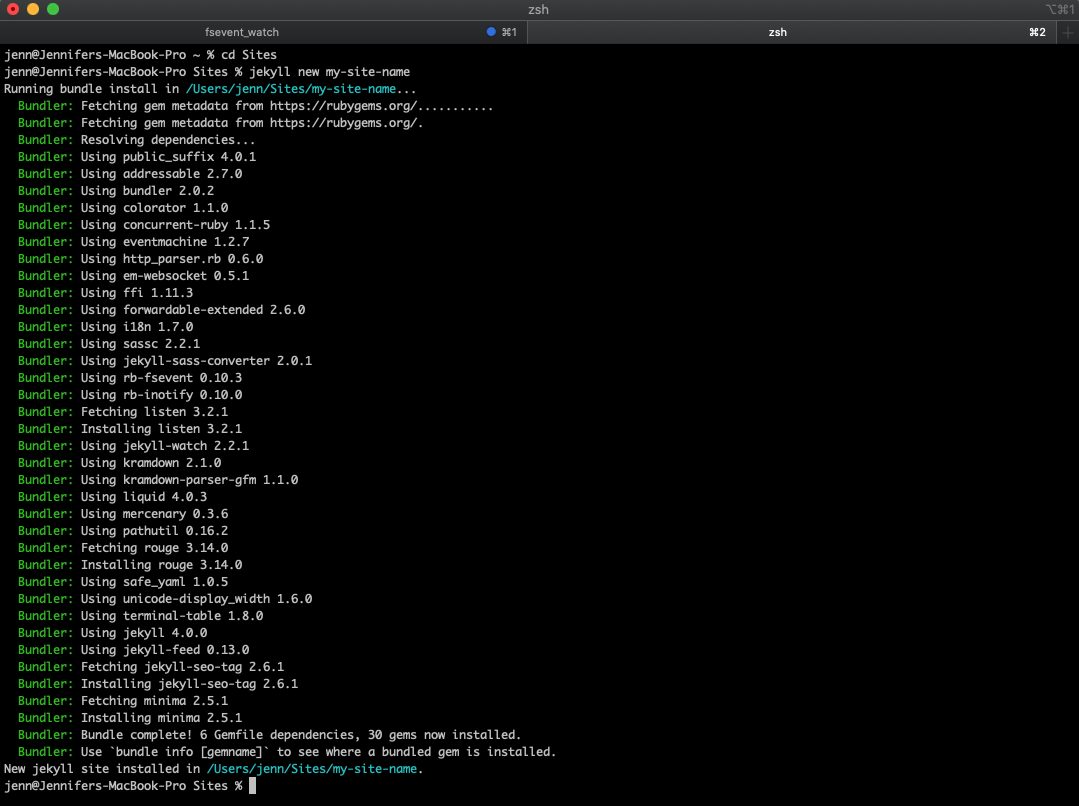Click 'Using terminal-table 1.8.0' line
This screenshot has width=1079, height=806.
coord(172,615)
